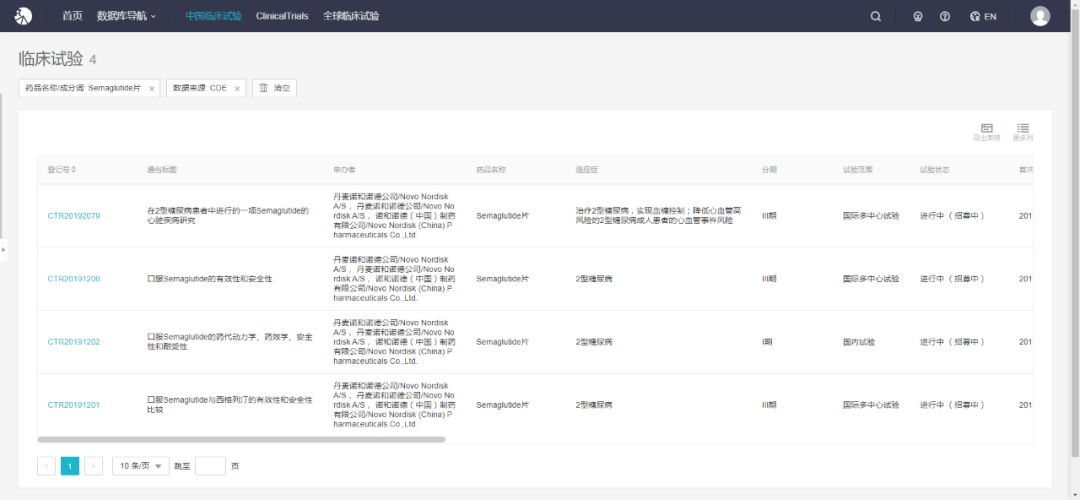This screenshot has width=1080, height=500.
Task: Remove the Semaglutide片 drug name filter tag
Action: (x=152, y=88)
